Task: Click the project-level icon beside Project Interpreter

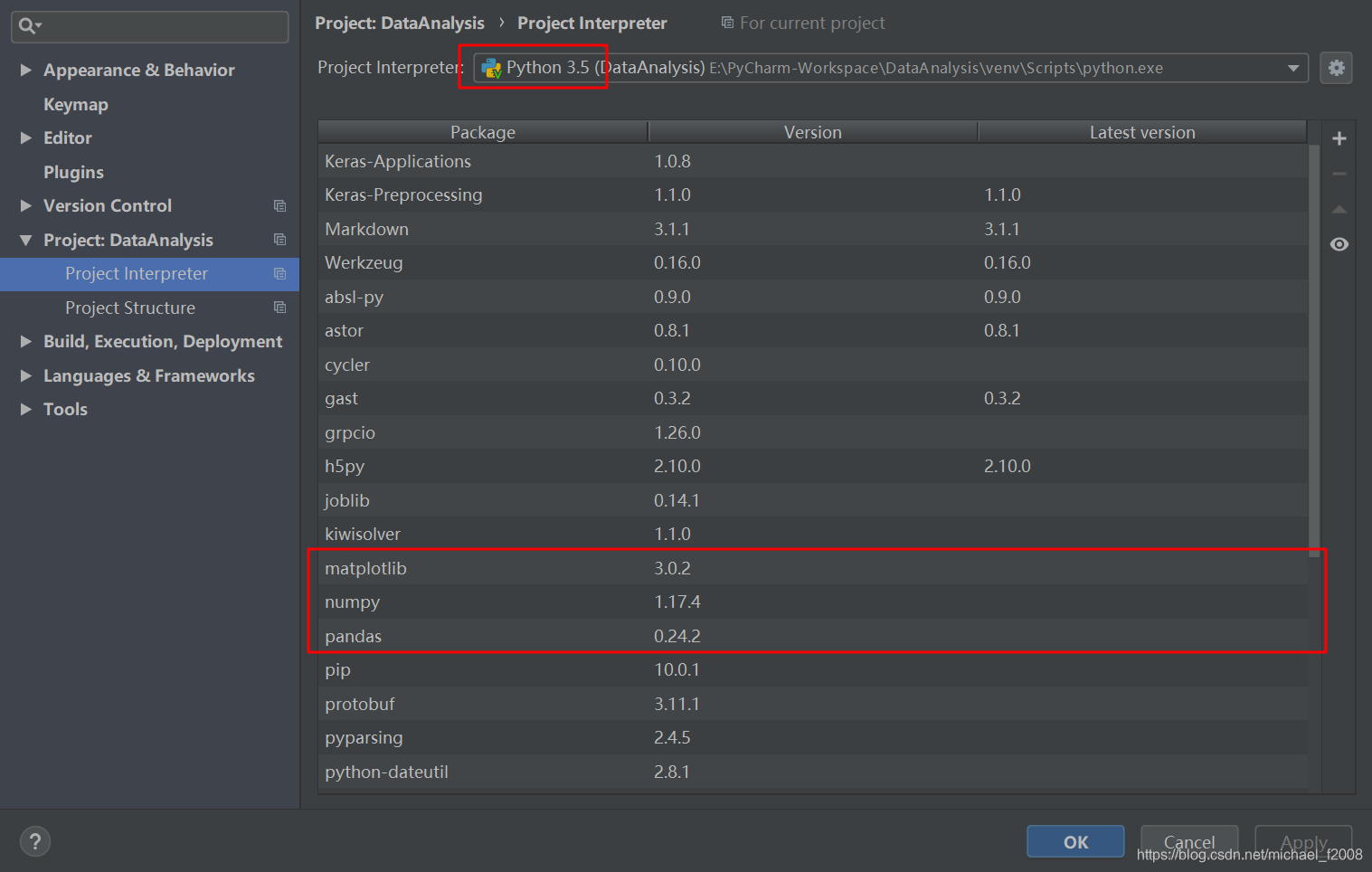Action: pos(280,274)
